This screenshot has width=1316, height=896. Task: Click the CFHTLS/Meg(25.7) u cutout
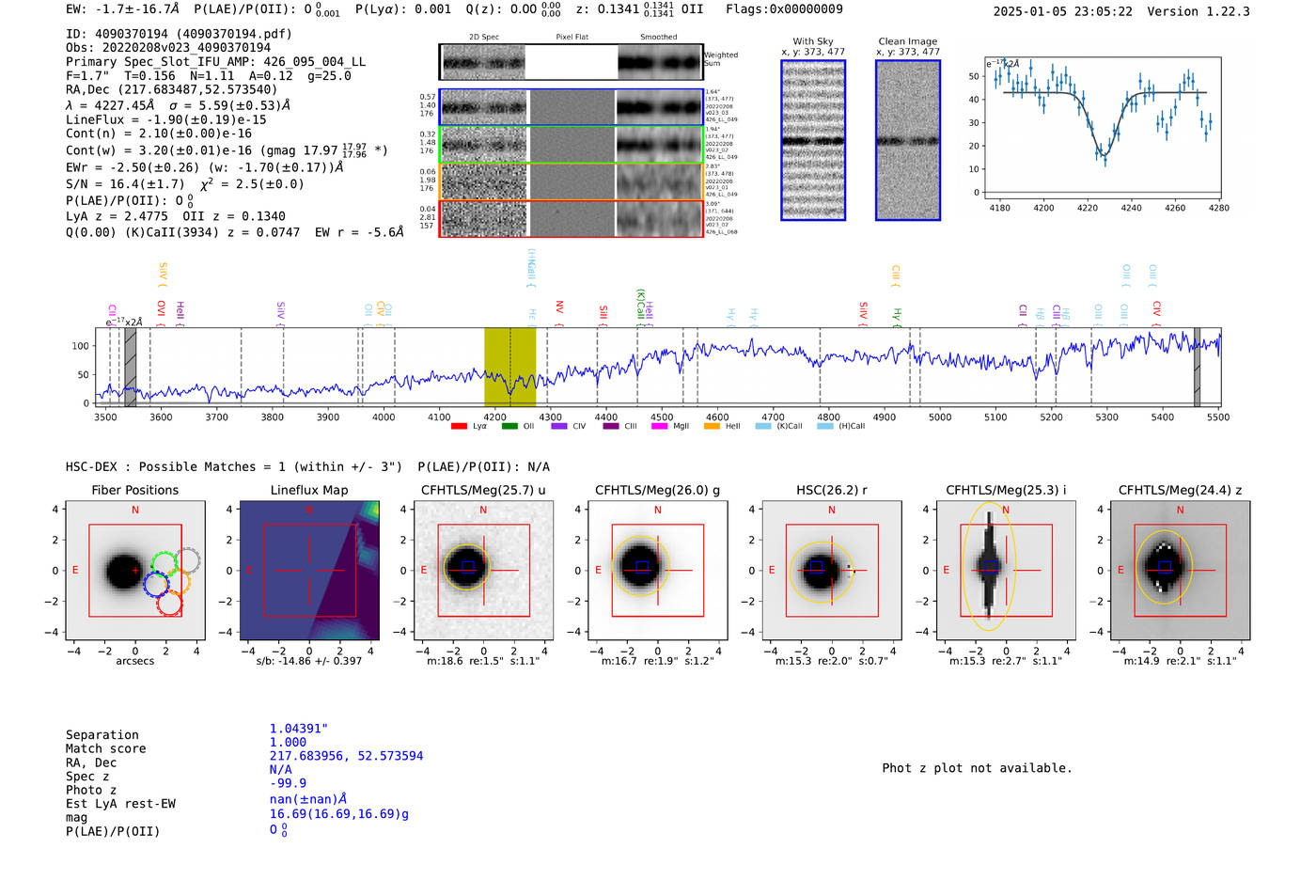[483, 570]
